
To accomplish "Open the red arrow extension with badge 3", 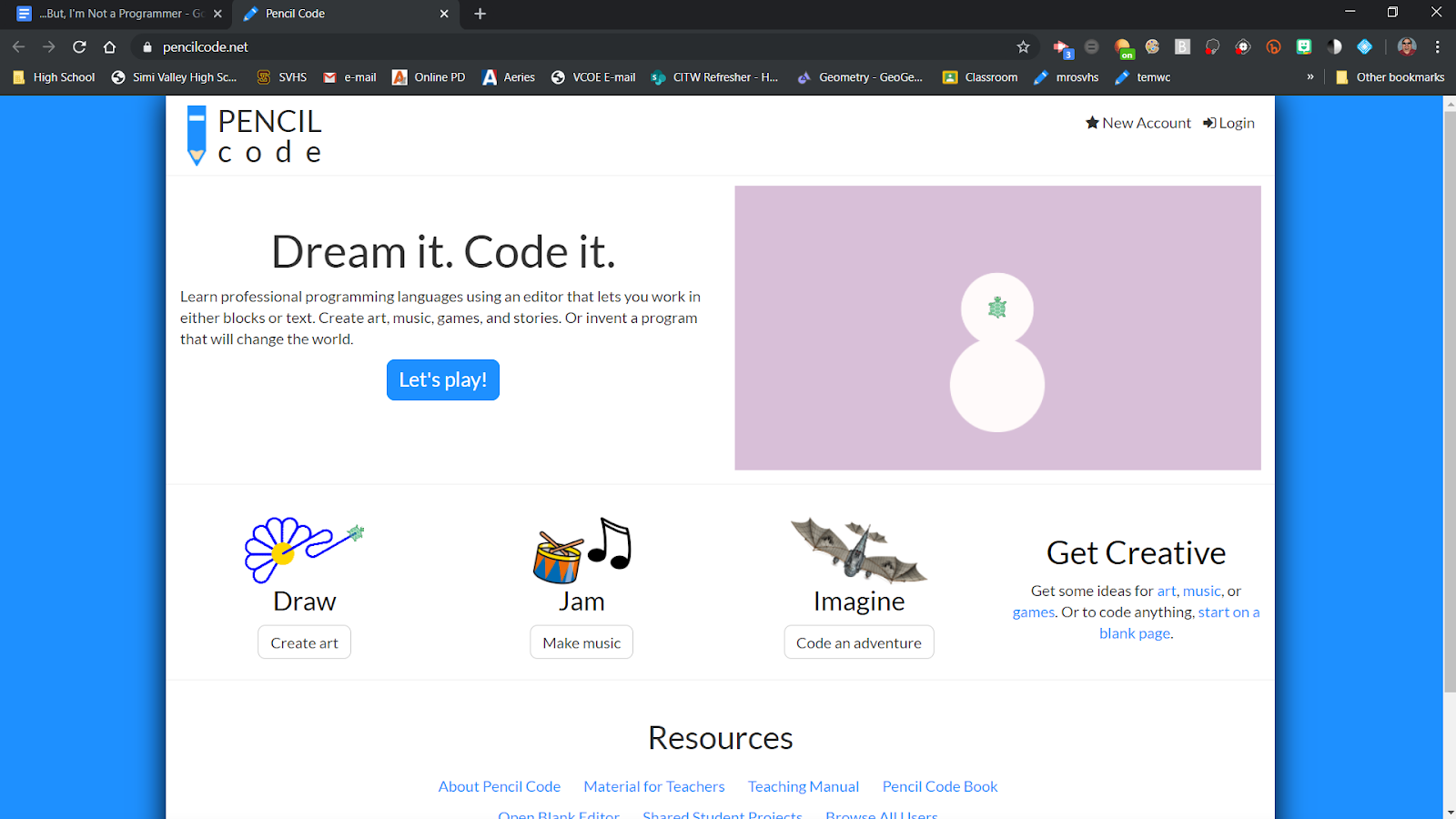I will (x=1062, y=47).
